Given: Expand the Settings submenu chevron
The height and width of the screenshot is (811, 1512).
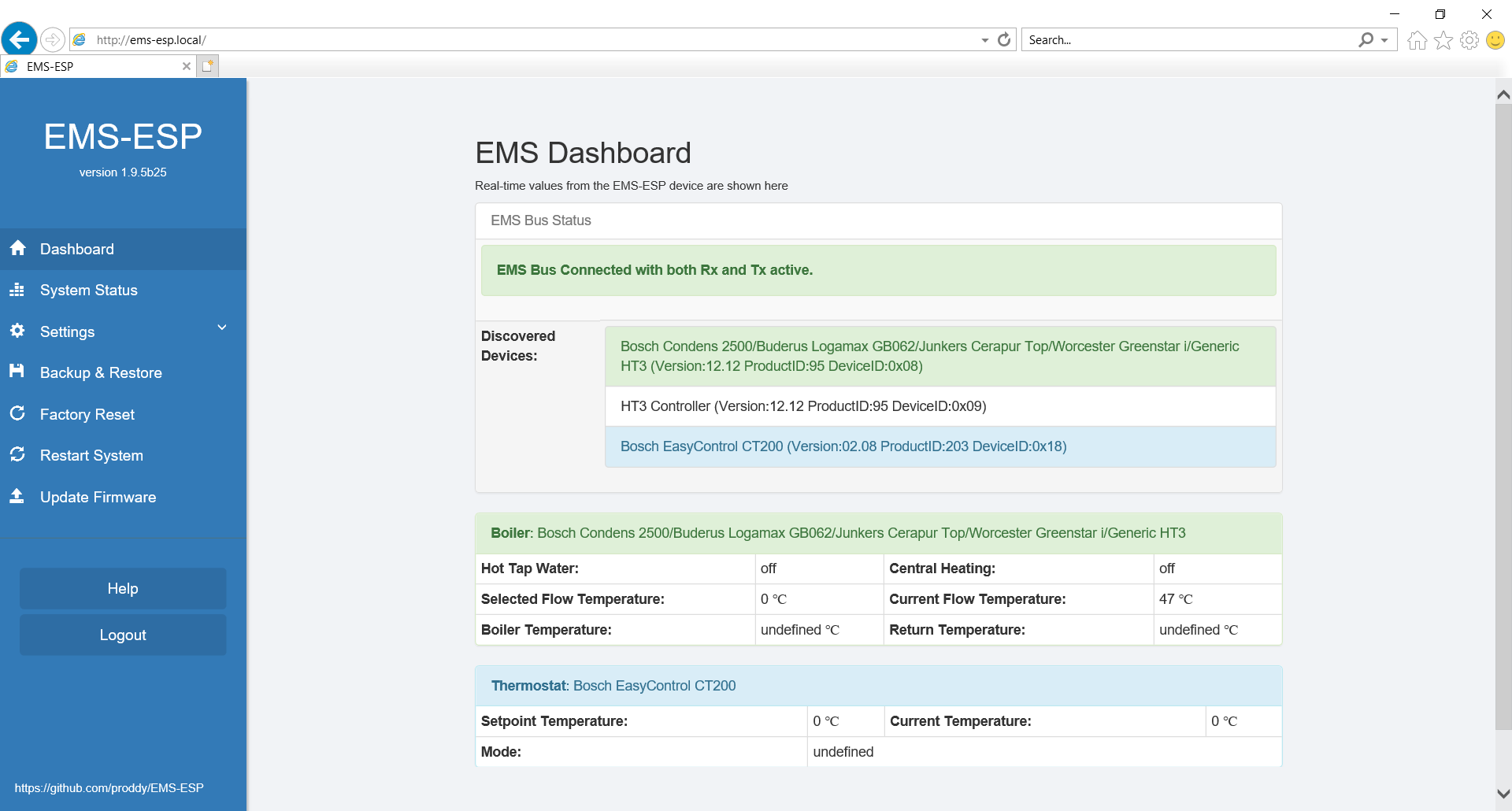Looking at the screenshot, I should [222, 328].
